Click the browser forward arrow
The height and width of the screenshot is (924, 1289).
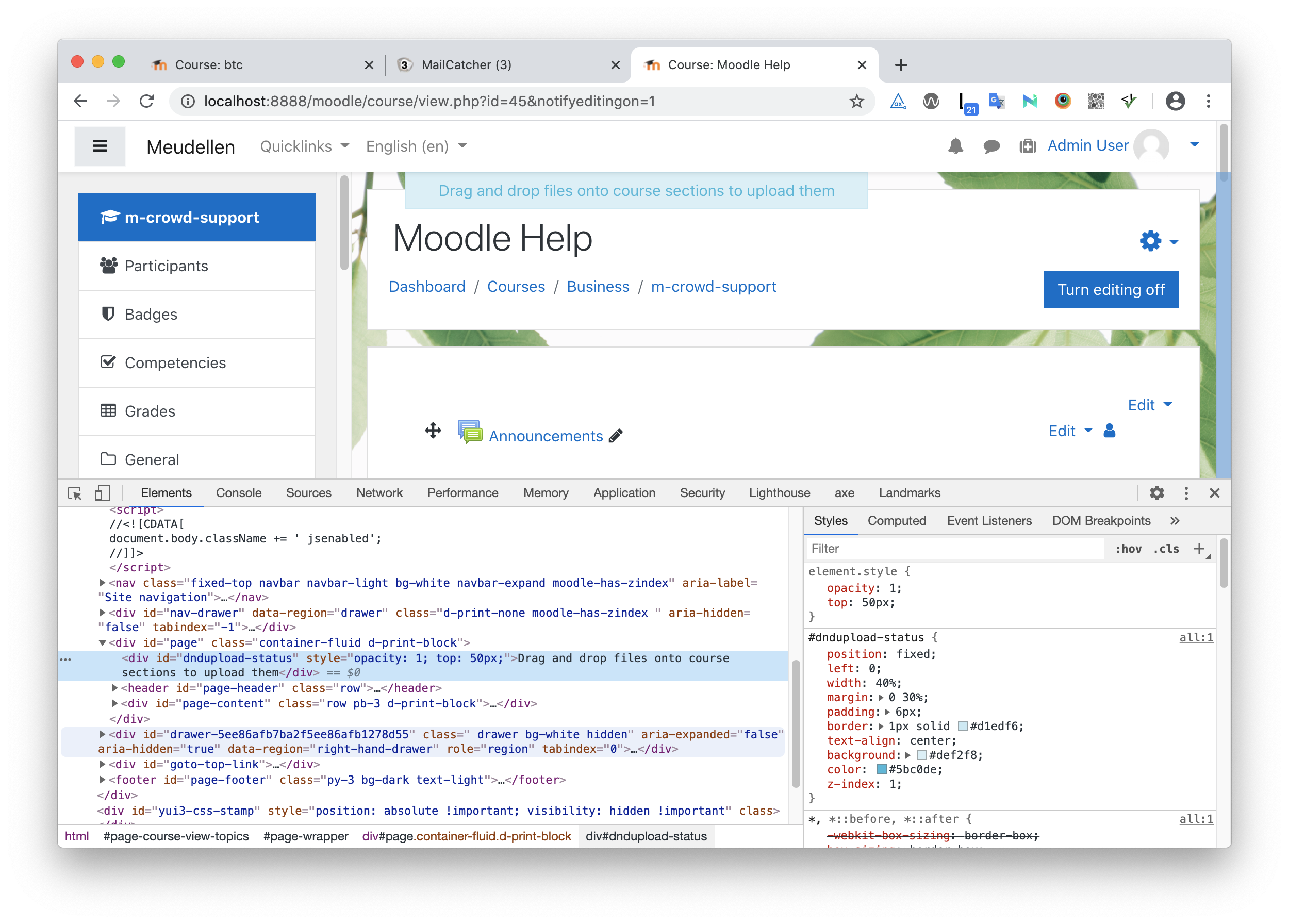click(x=113, y=101)
